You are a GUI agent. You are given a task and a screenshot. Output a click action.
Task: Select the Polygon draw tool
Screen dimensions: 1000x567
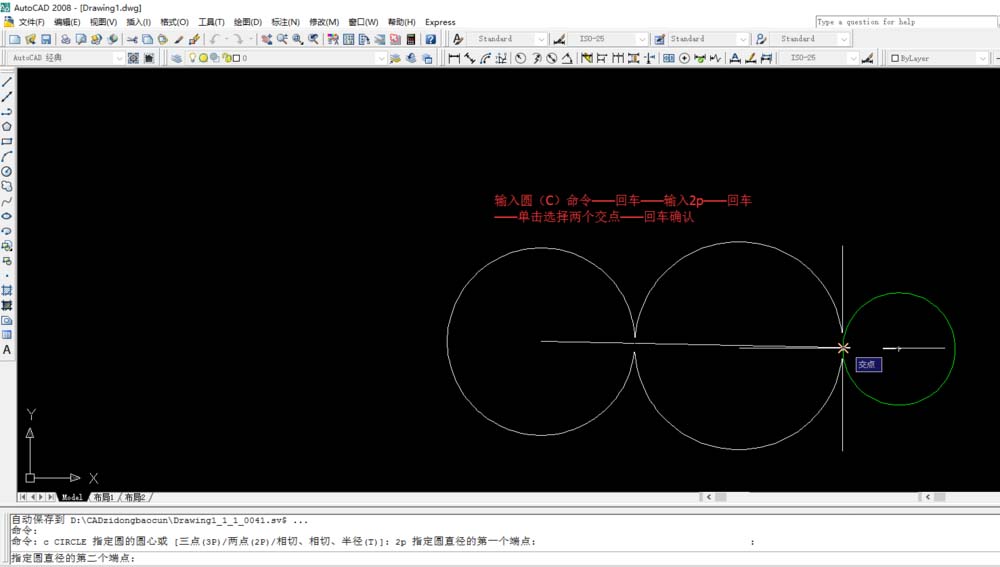click(x=7, y=126)
